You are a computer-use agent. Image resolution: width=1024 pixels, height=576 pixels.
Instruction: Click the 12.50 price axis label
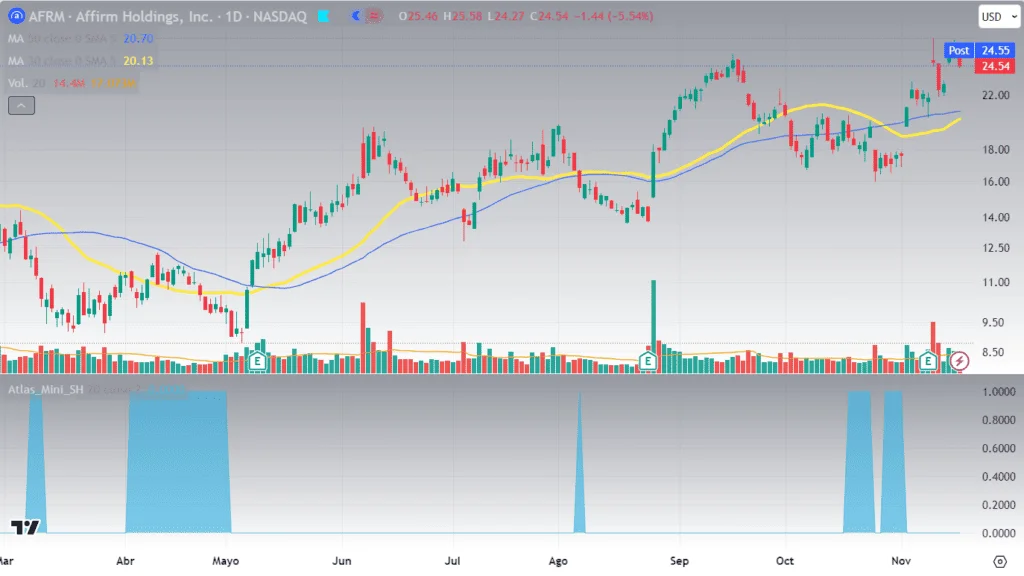tap(995, 248)
